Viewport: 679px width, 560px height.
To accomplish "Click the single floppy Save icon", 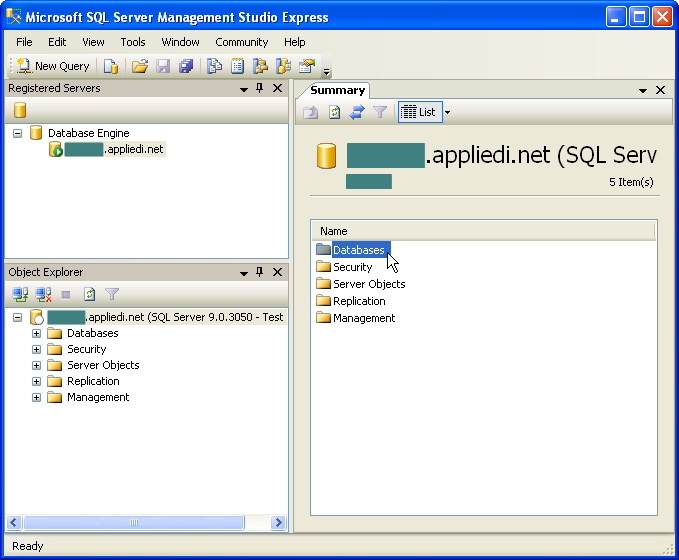I will [x=163, y=66].
